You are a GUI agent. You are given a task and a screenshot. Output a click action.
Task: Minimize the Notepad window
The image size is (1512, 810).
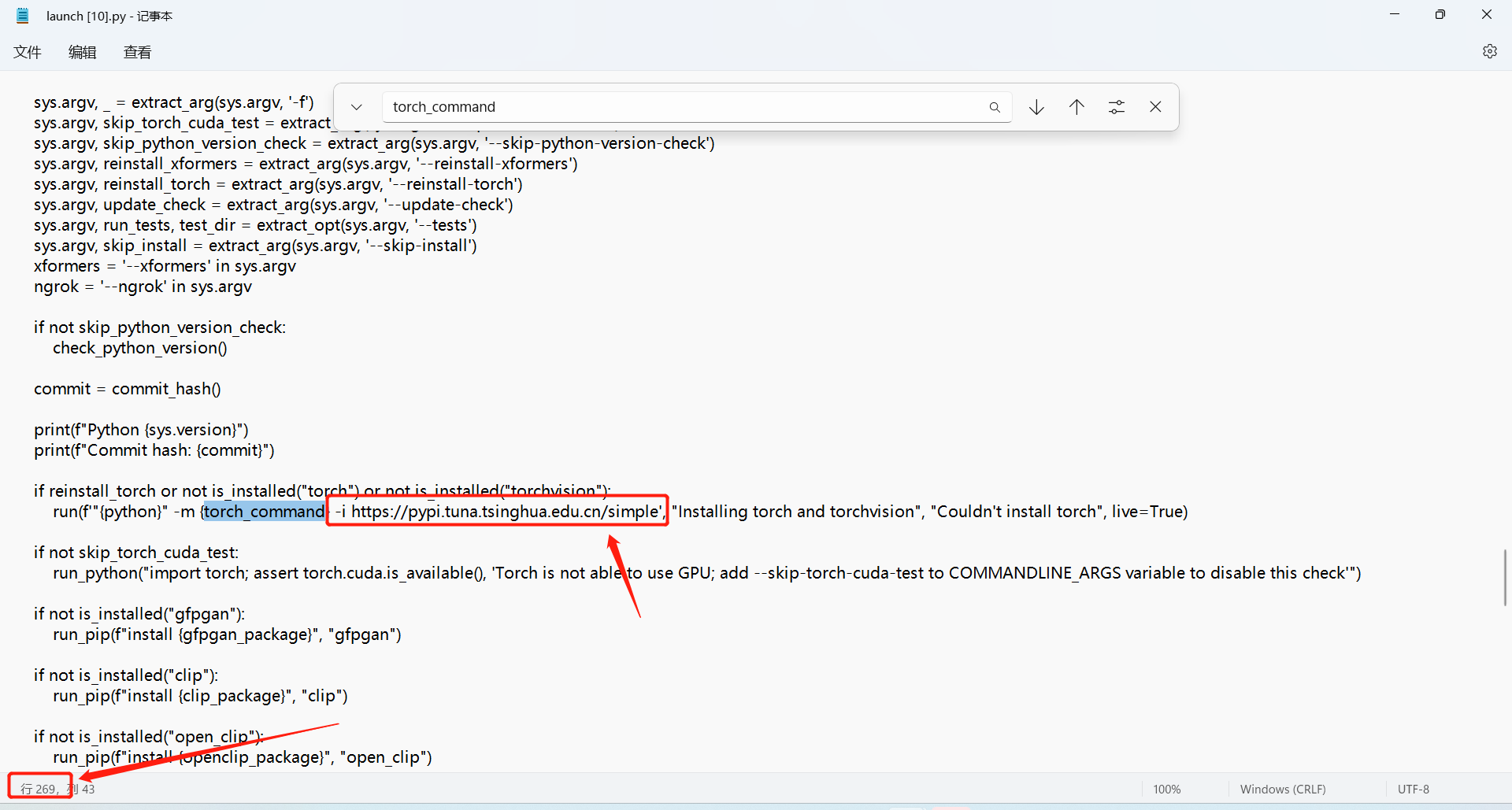tap(1395, 15)
